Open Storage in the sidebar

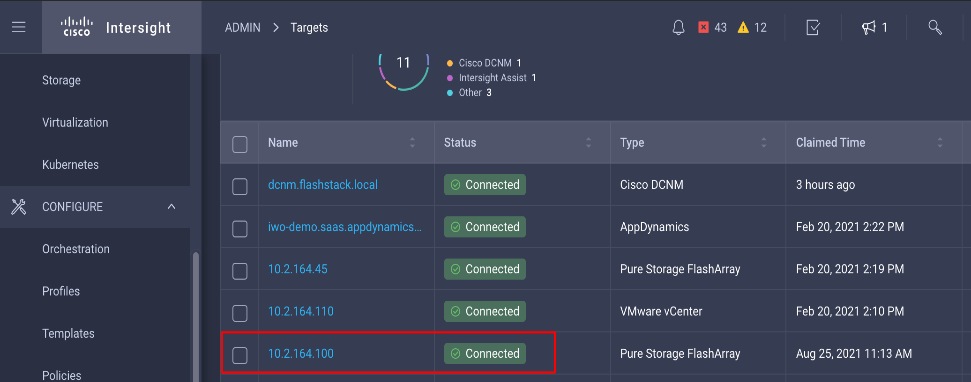[x=61, y=80]
